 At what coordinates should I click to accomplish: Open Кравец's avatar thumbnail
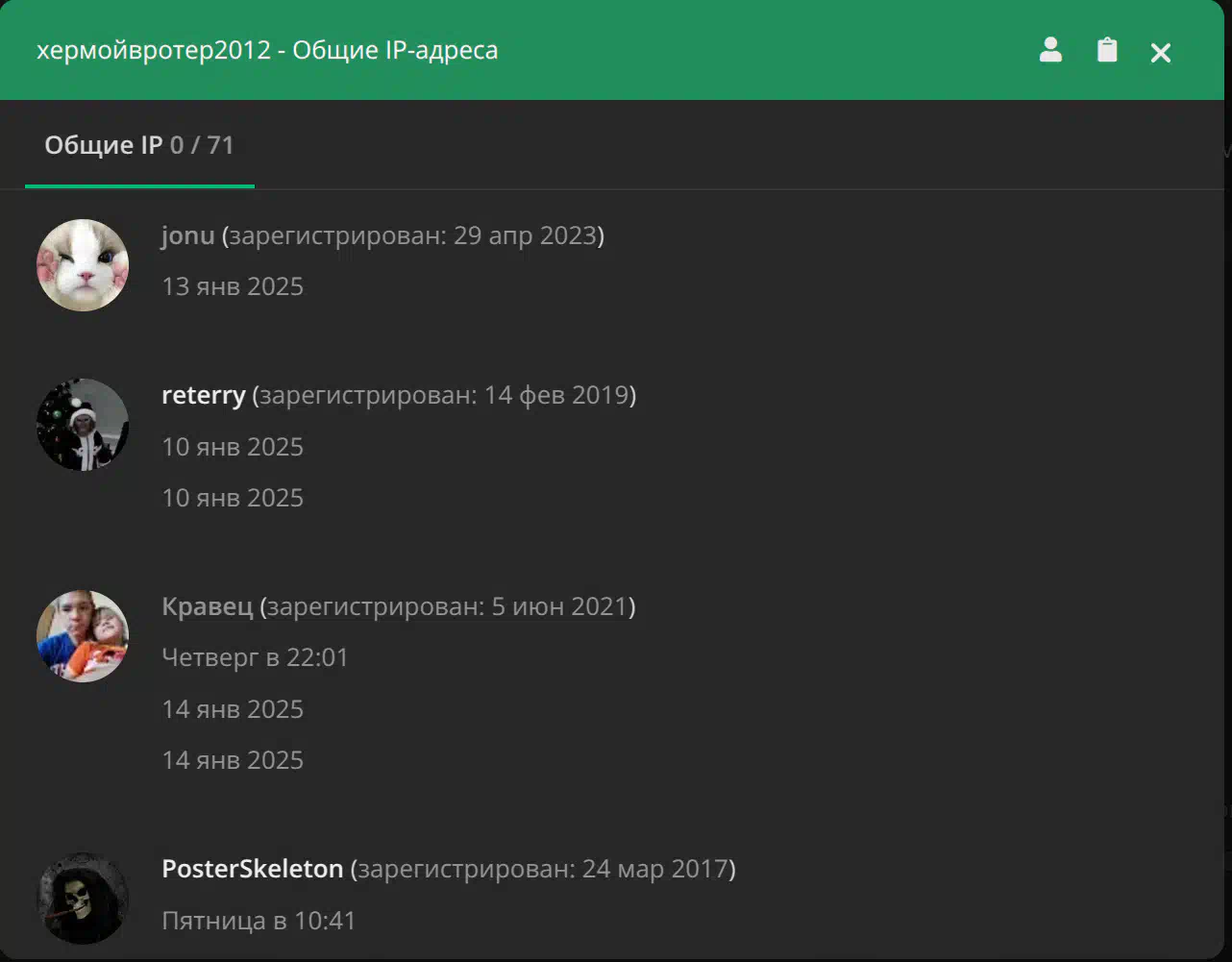(83, 636)
